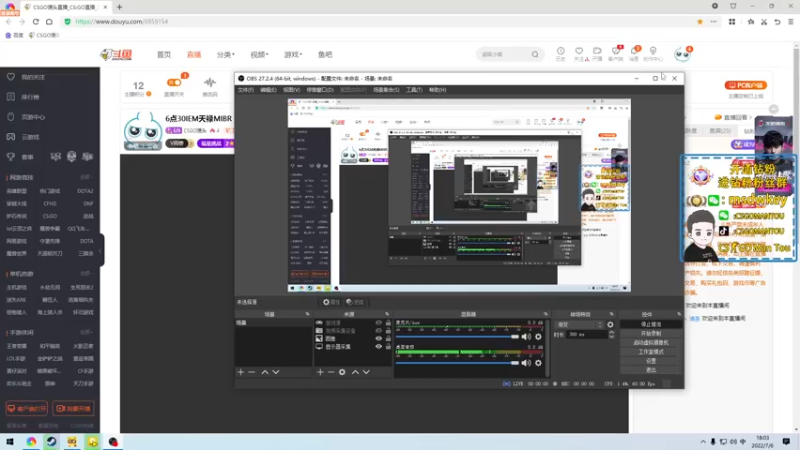Expand Games dropdown in Douyu nav
The width and height of the screenshot is (800, 450).
coord(293,55)
